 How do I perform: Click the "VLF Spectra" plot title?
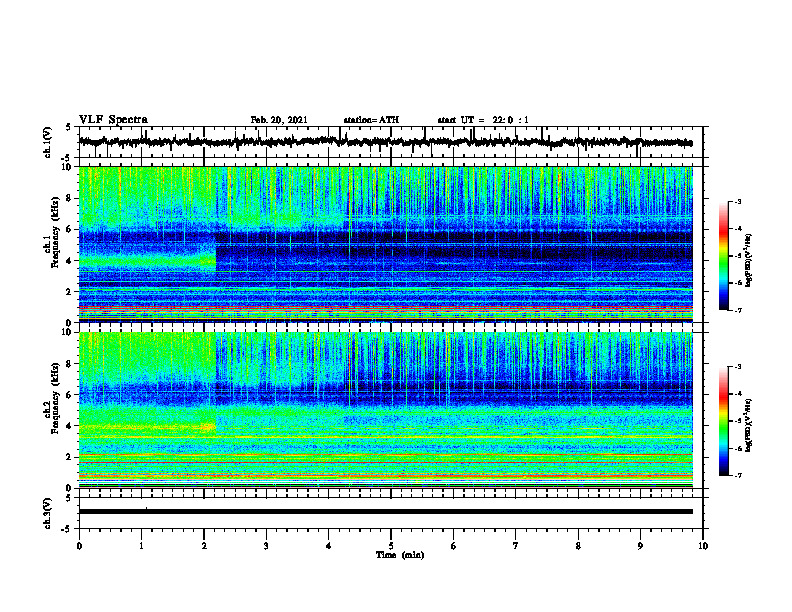[x=113, y=120]
